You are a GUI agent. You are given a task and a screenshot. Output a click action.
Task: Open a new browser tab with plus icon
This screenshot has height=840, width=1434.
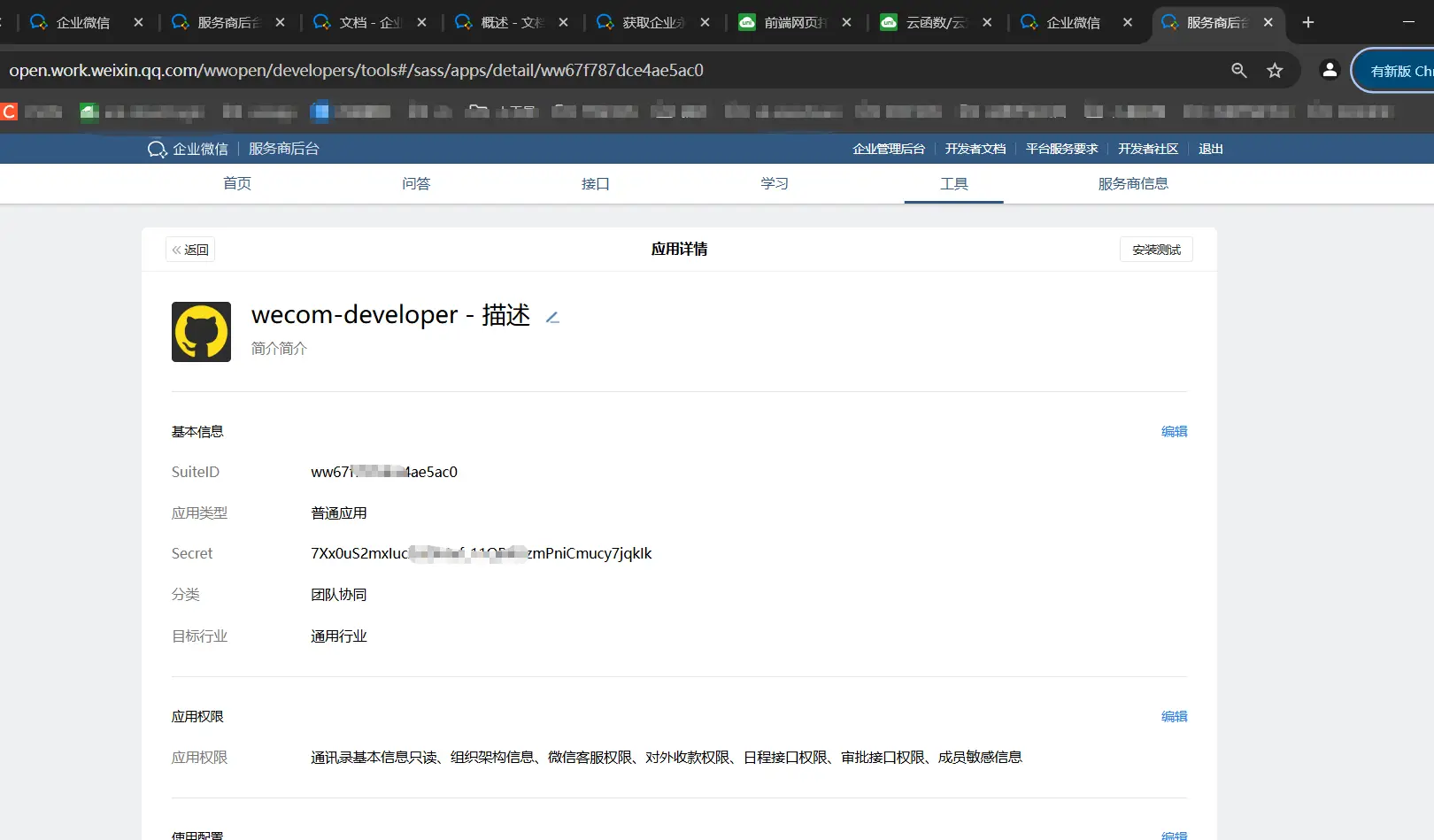(x=1308, y=22)
